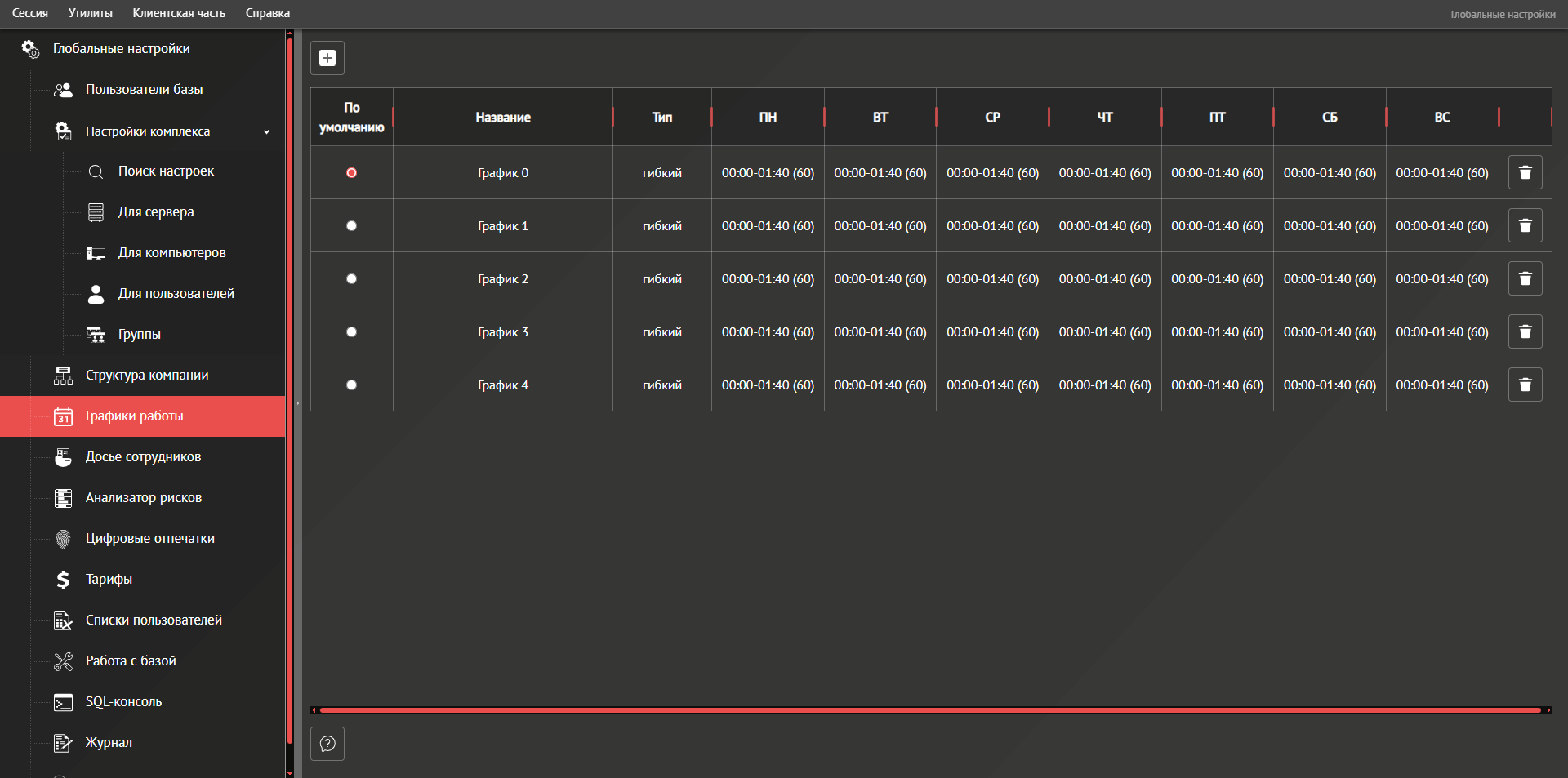Open the Сессия menu

pyautogui.click(x=30, y=13)
